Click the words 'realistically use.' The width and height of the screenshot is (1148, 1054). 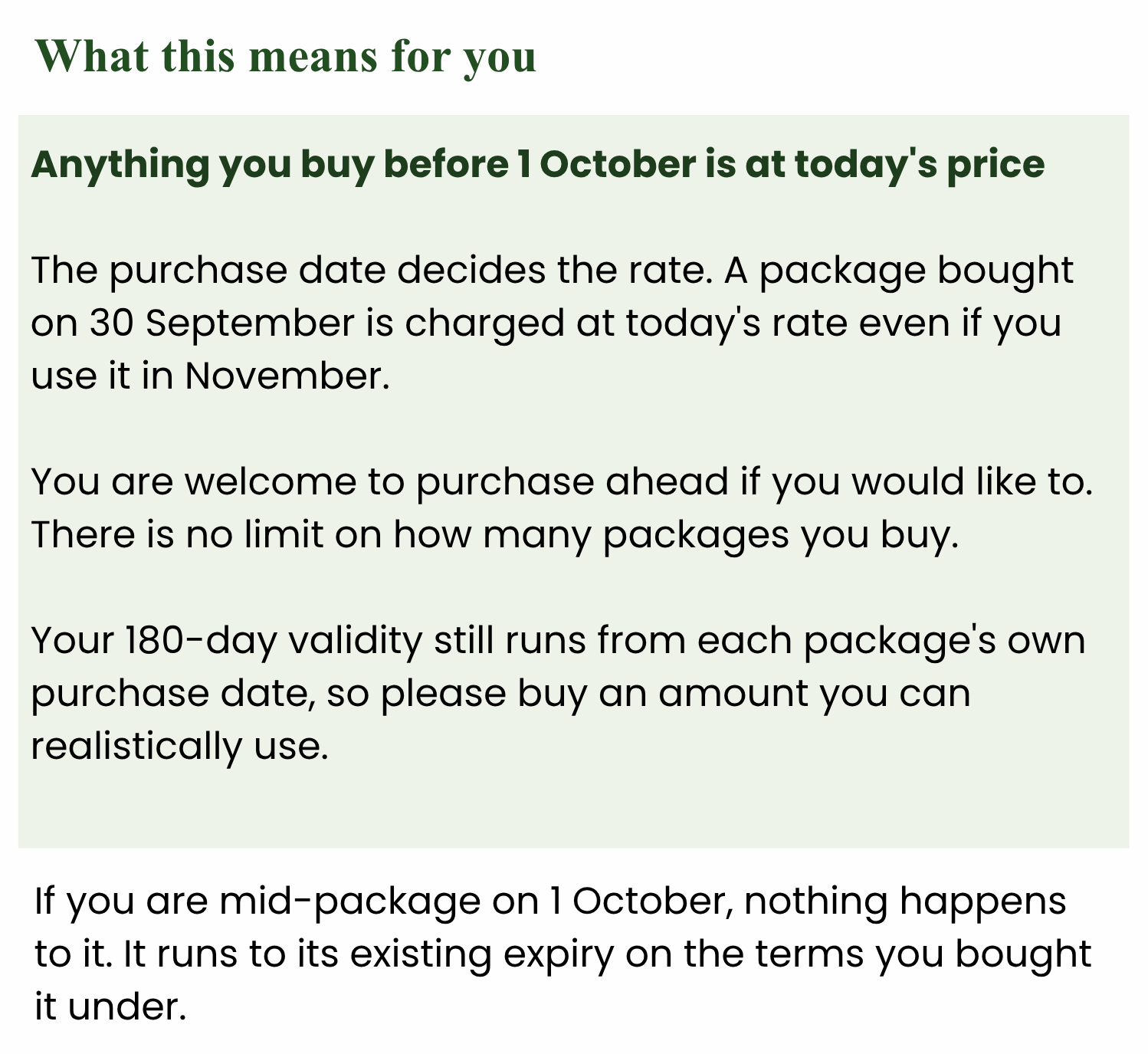180,746
